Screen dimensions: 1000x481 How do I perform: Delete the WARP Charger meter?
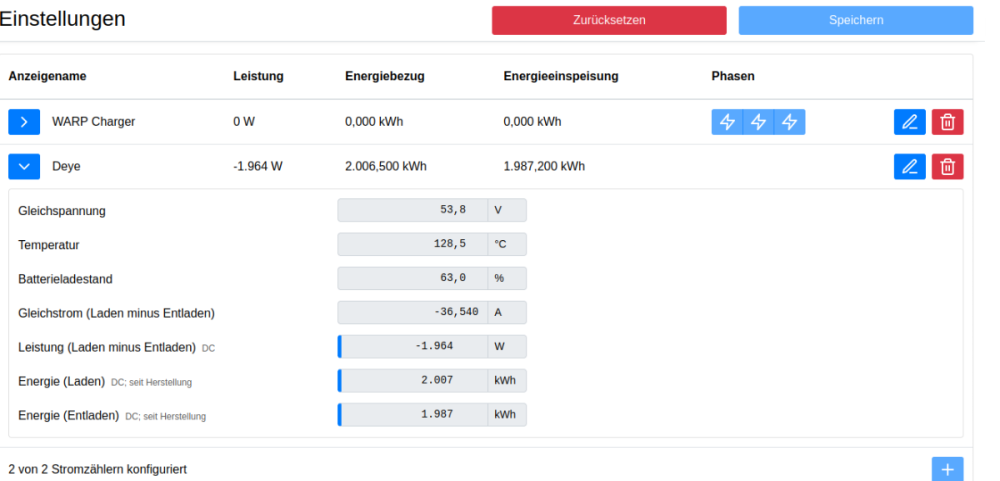pyautogui.click(x=947, y=122)
